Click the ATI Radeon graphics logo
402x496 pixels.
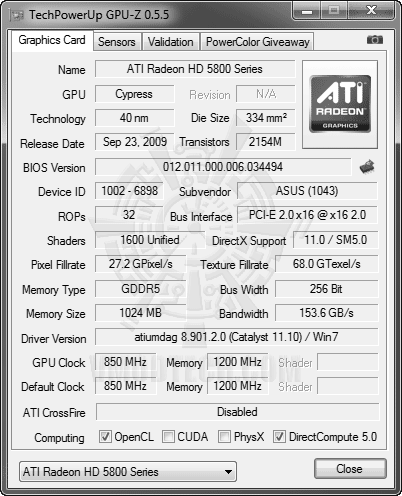click(340, 104)
